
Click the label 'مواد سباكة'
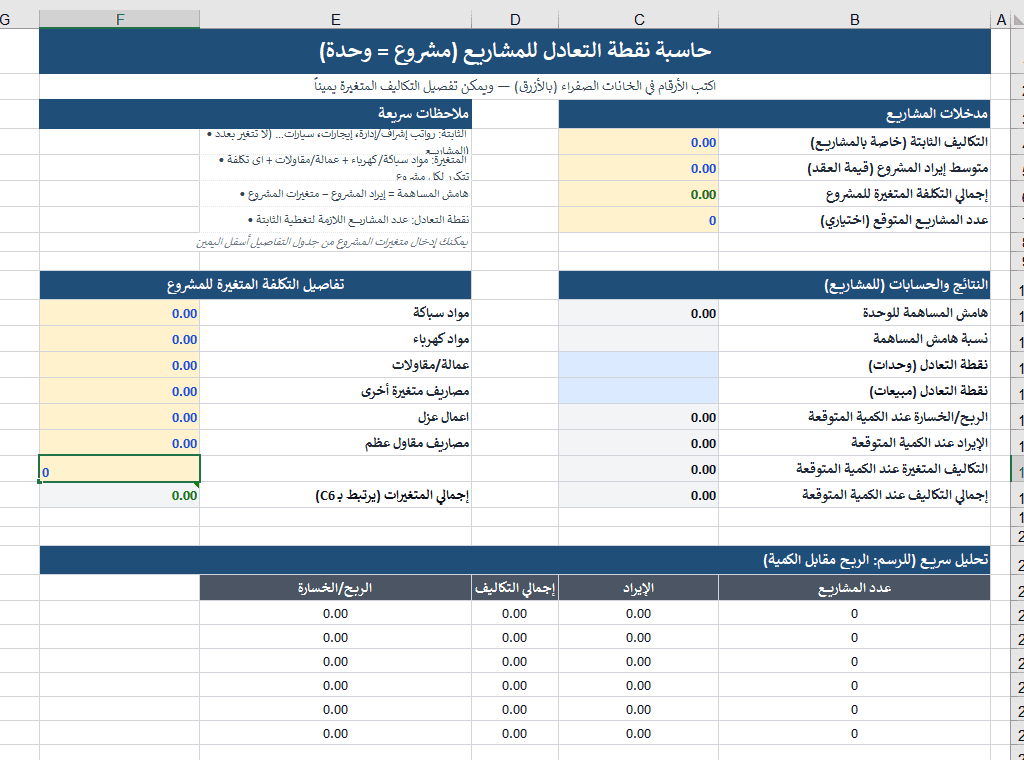click(x=441, y=313)
